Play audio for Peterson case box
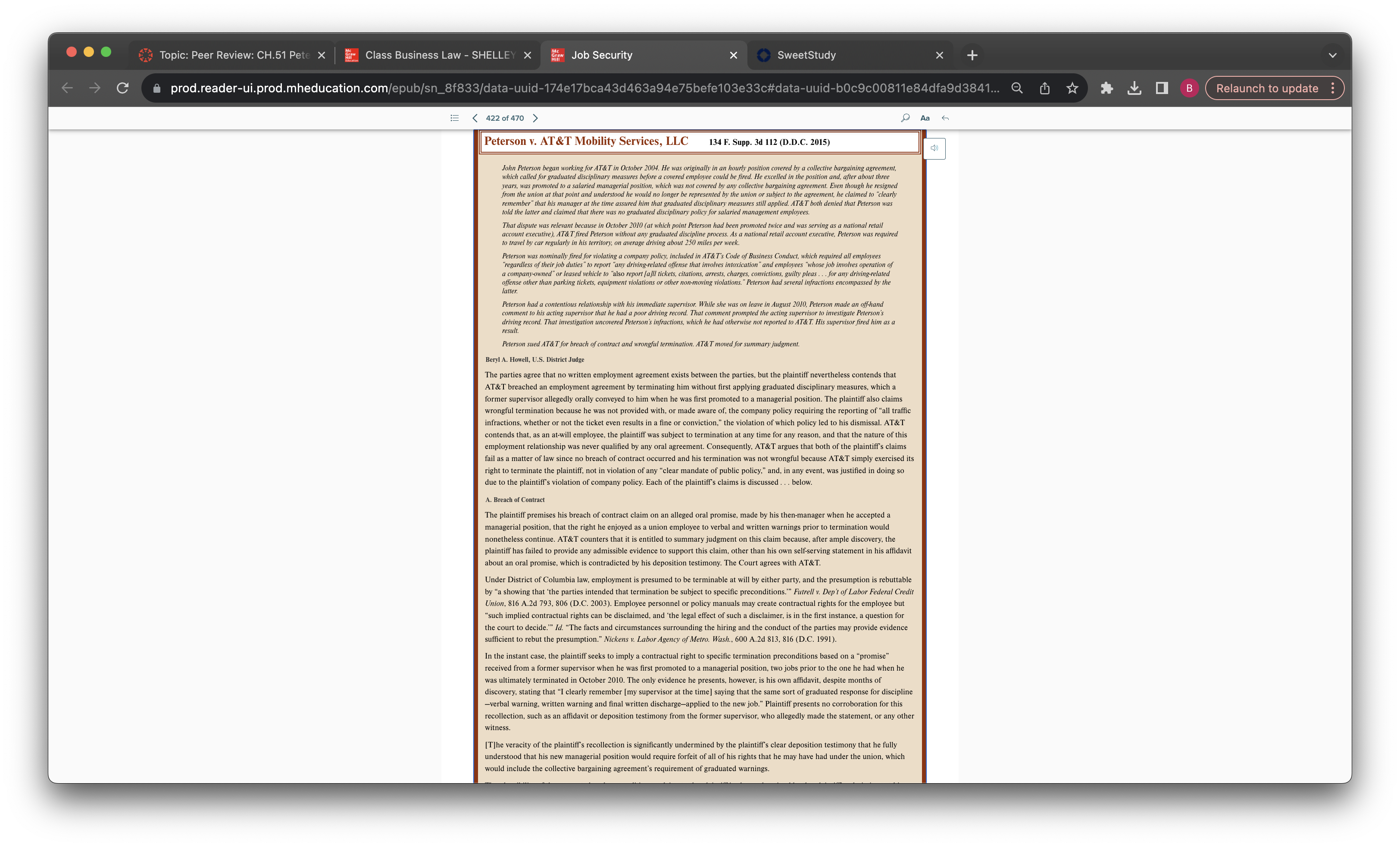Image resolution: width=1400 pixels, height=847 pixels. tap(934, 148)
